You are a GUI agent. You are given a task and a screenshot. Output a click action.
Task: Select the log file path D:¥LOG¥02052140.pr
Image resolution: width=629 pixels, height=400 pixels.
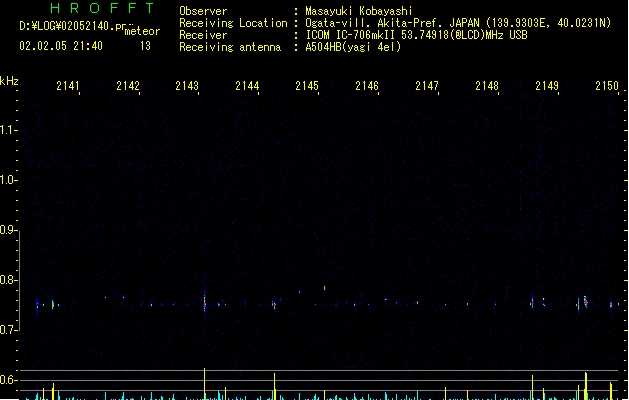pyautogui.click(x=73, y=26)
